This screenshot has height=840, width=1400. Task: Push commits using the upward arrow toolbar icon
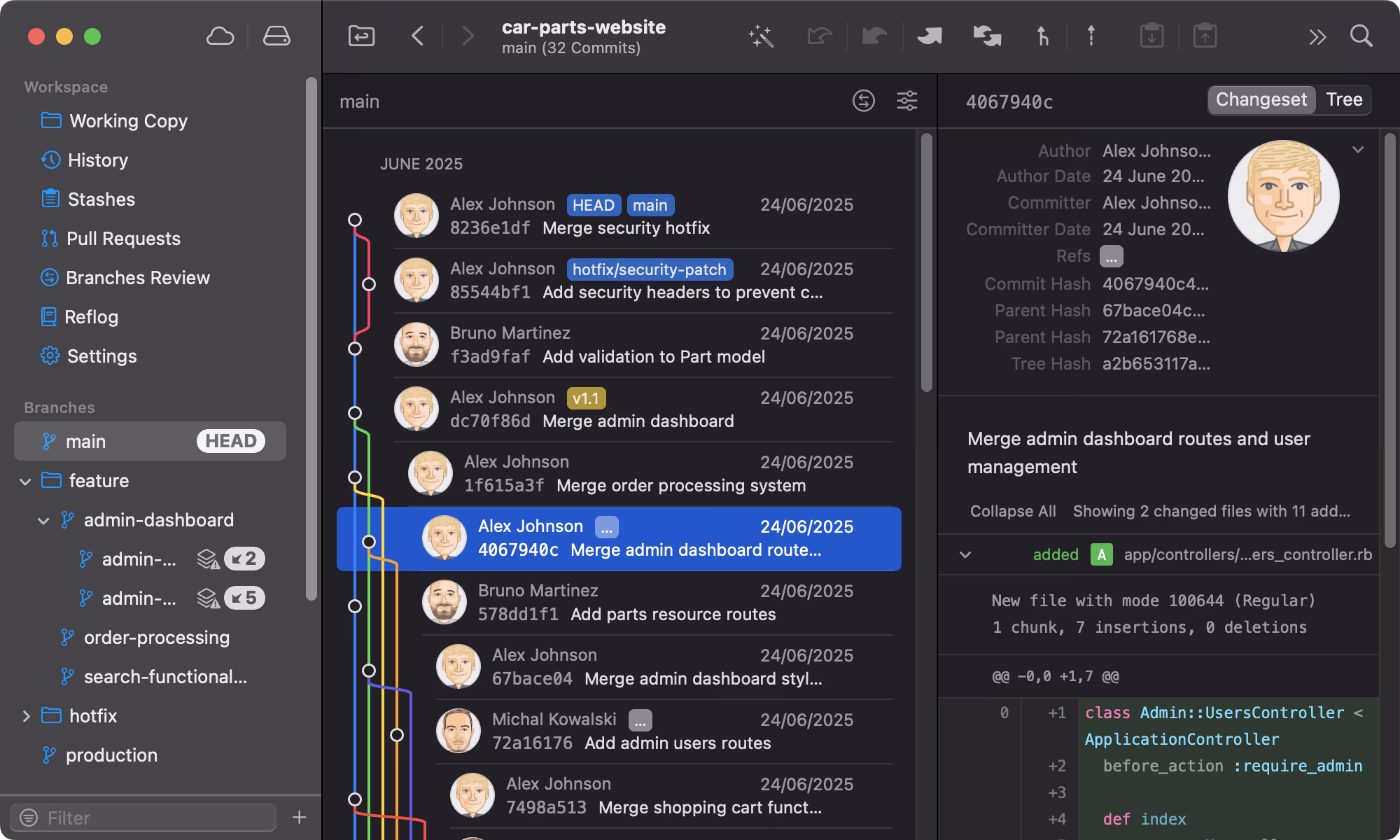pyautogui.click(x=1091, y=36)
